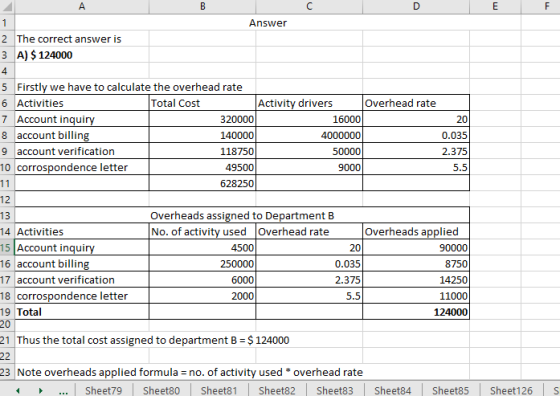Image resolution: width=560 pixels, height=396 pixels.
Task: Select row 15 header
Action: [7, 248]
